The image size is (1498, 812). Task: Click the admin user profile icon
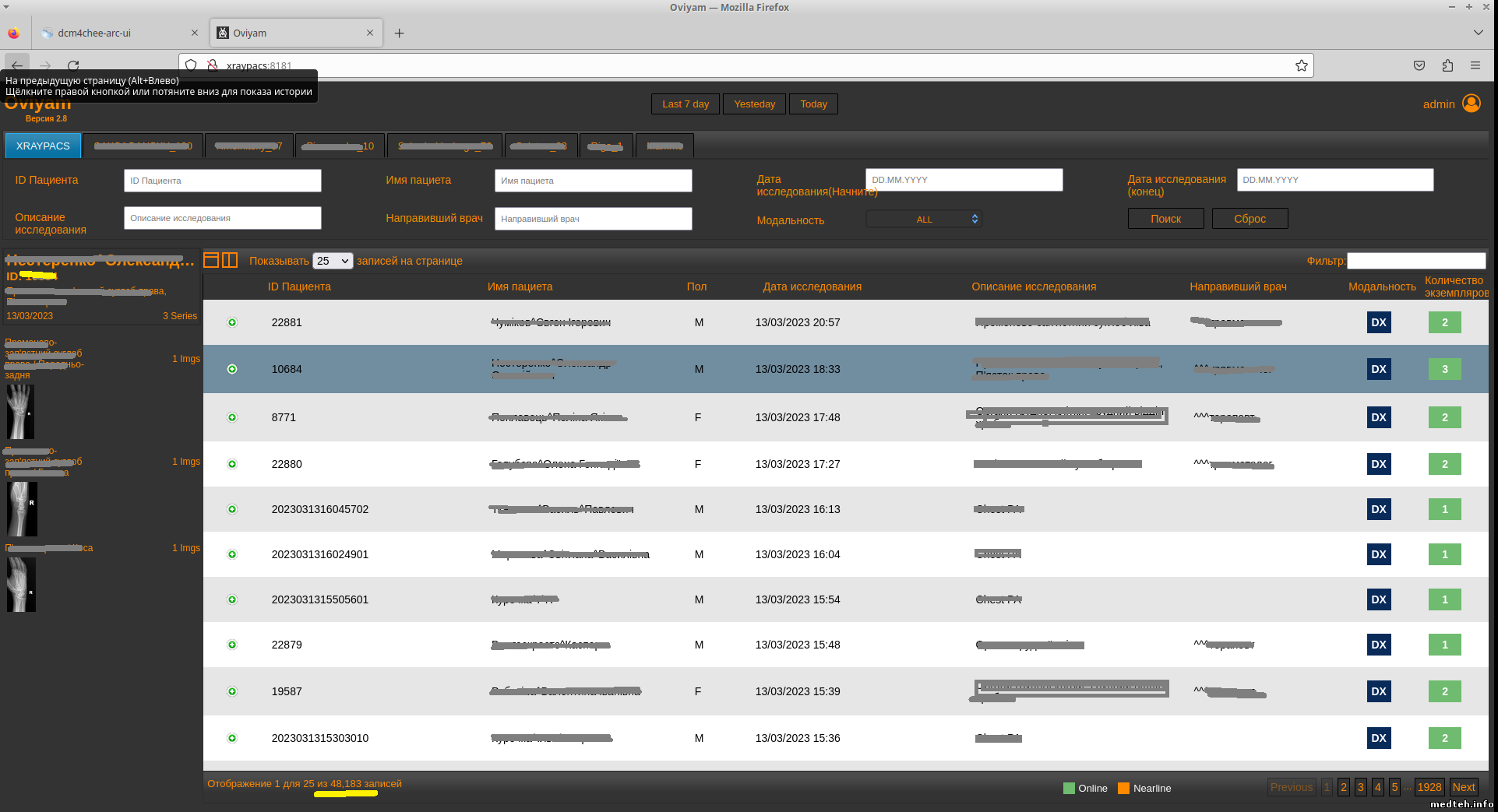click(1471, 104)
